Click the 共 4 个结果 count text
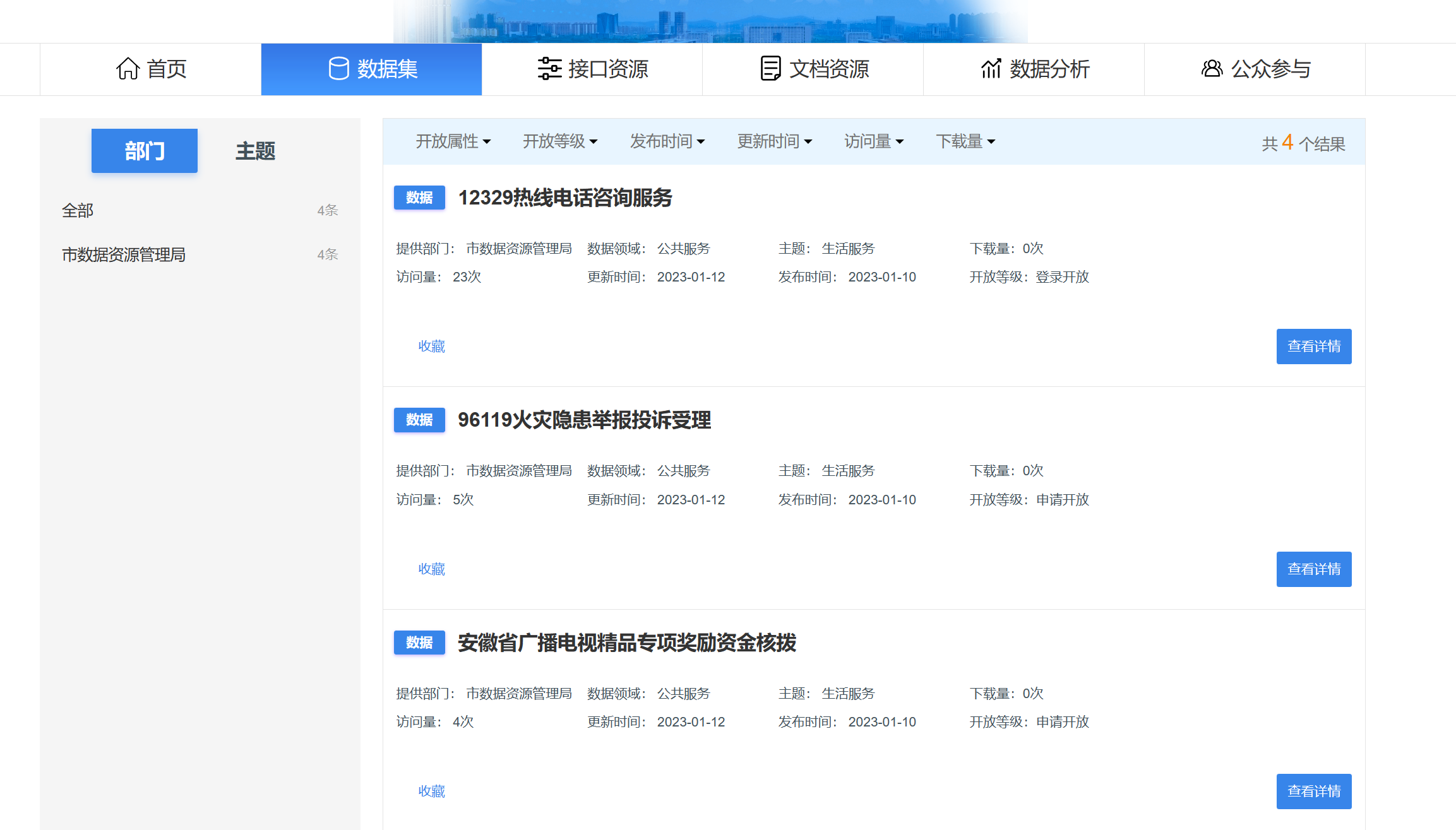 pyautogui.click(x=1304, y=143)
